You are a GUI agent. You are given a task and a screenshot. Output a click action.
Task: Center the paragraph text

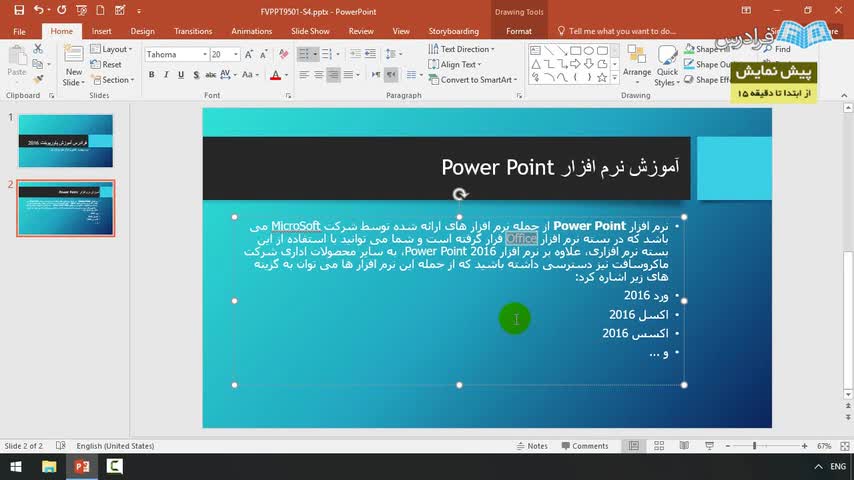tap(319, 75)
